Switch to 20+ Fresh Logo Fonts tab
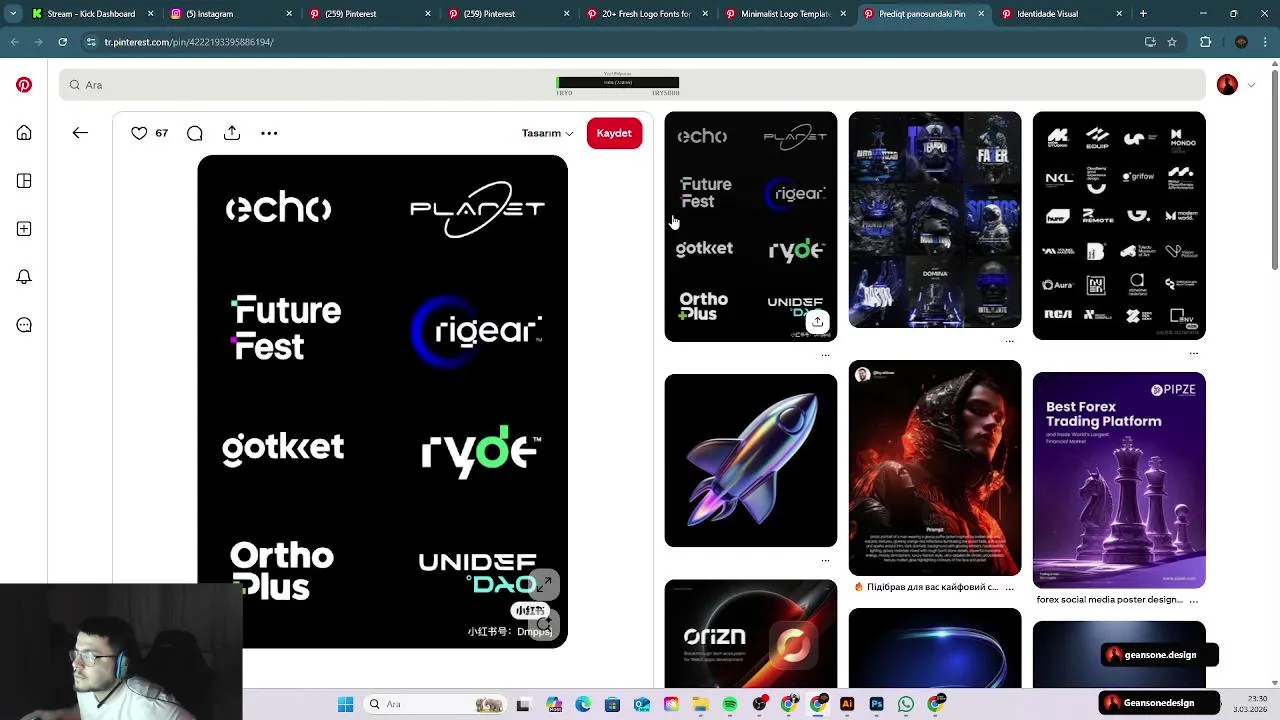This screenshot has height=720, width=1280. [x=644, y=14]
